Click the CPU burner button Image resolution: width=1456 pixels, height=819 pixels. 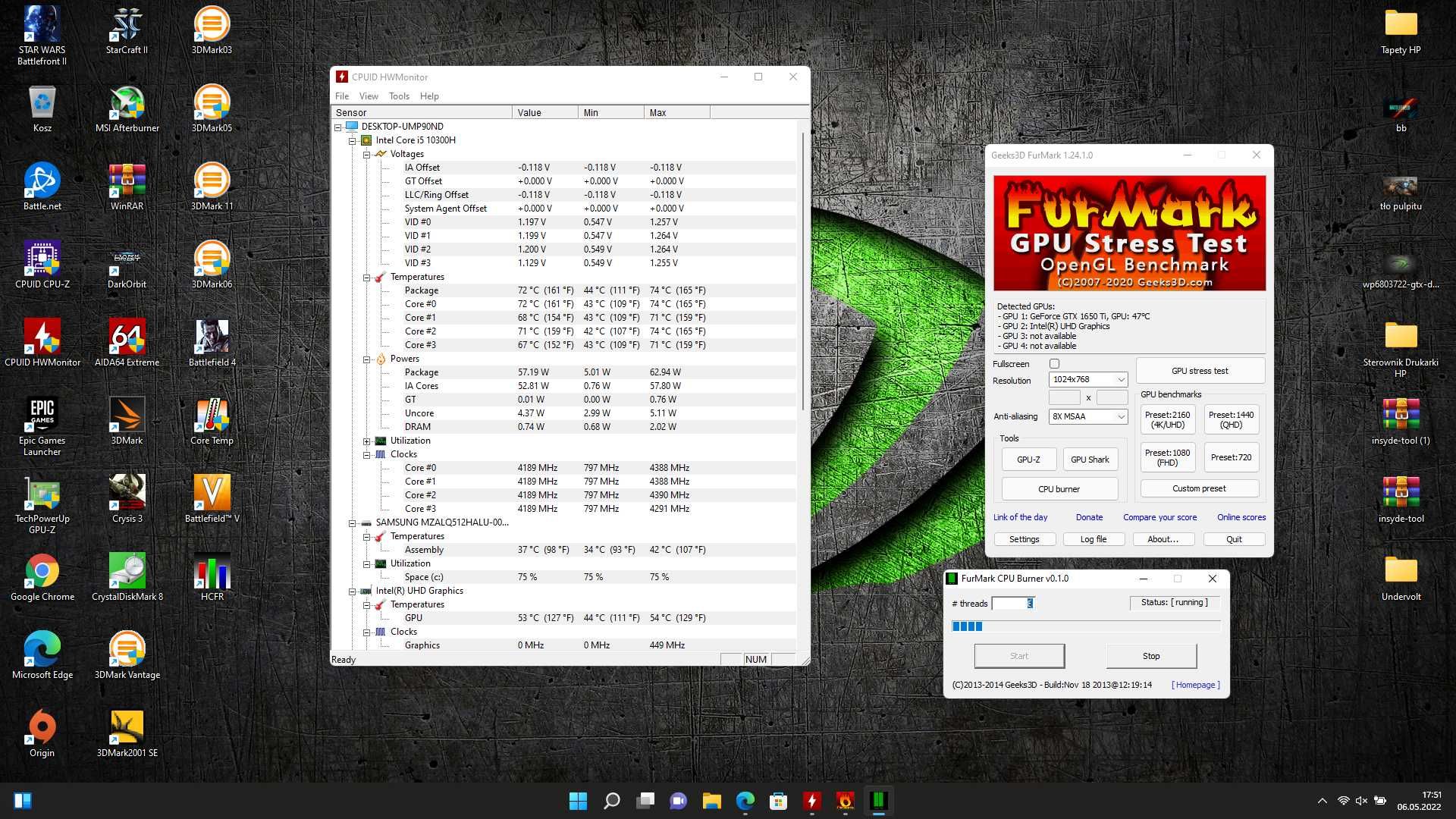point(1059,489)
